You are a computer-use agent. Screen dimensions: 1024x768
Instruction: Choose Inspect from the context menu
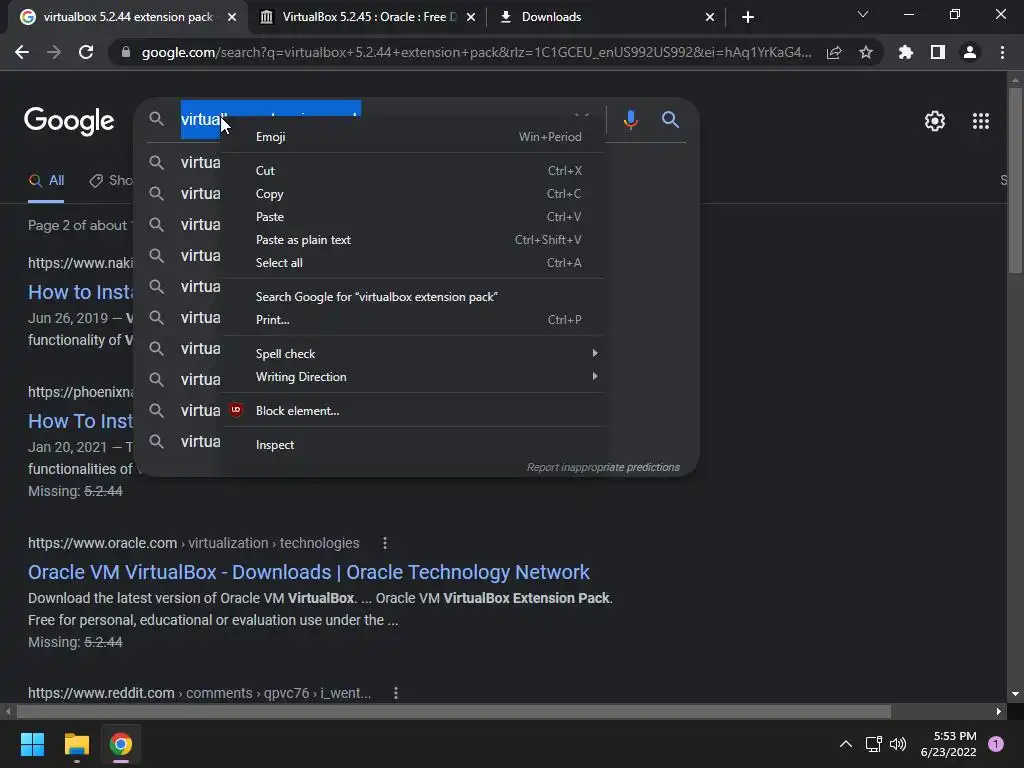point(414,445)
